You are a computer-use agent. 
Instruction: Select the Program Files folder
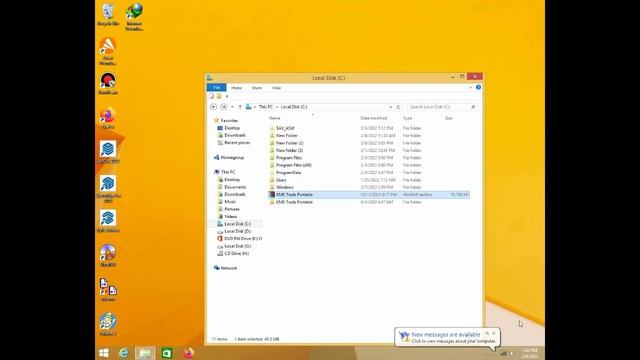(x=369, y=158)
